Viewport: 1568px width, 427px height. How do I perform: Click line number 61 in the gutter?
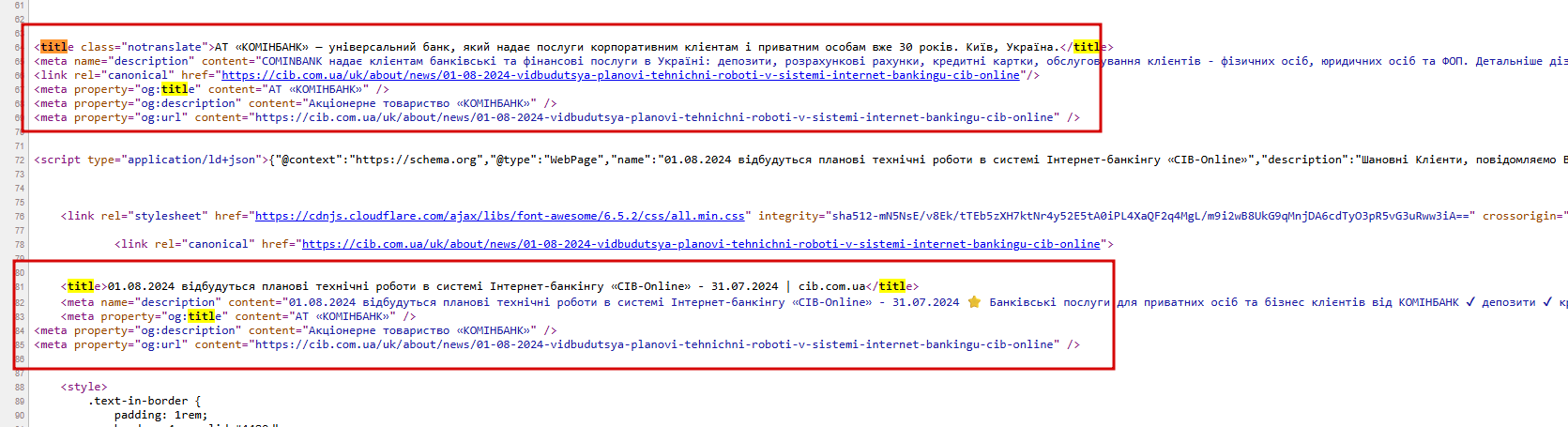coord(20,6)
